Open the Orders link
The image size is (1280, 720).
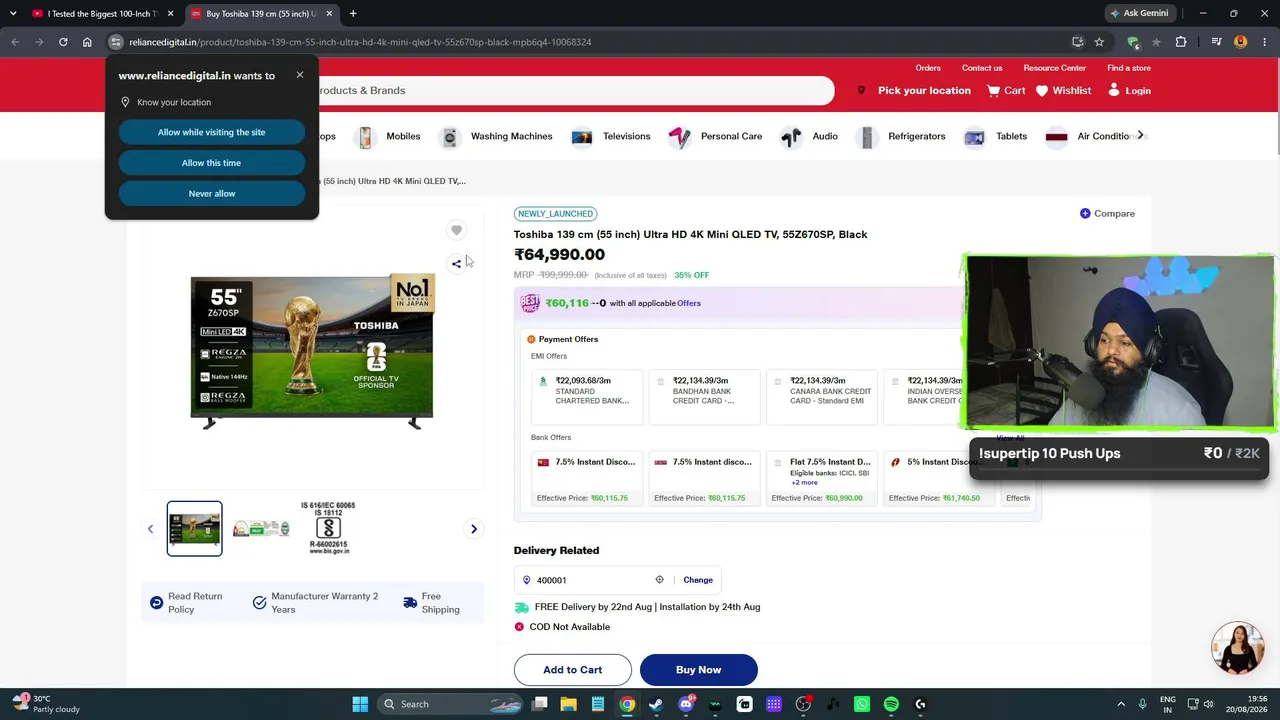[x=928, y=68]
